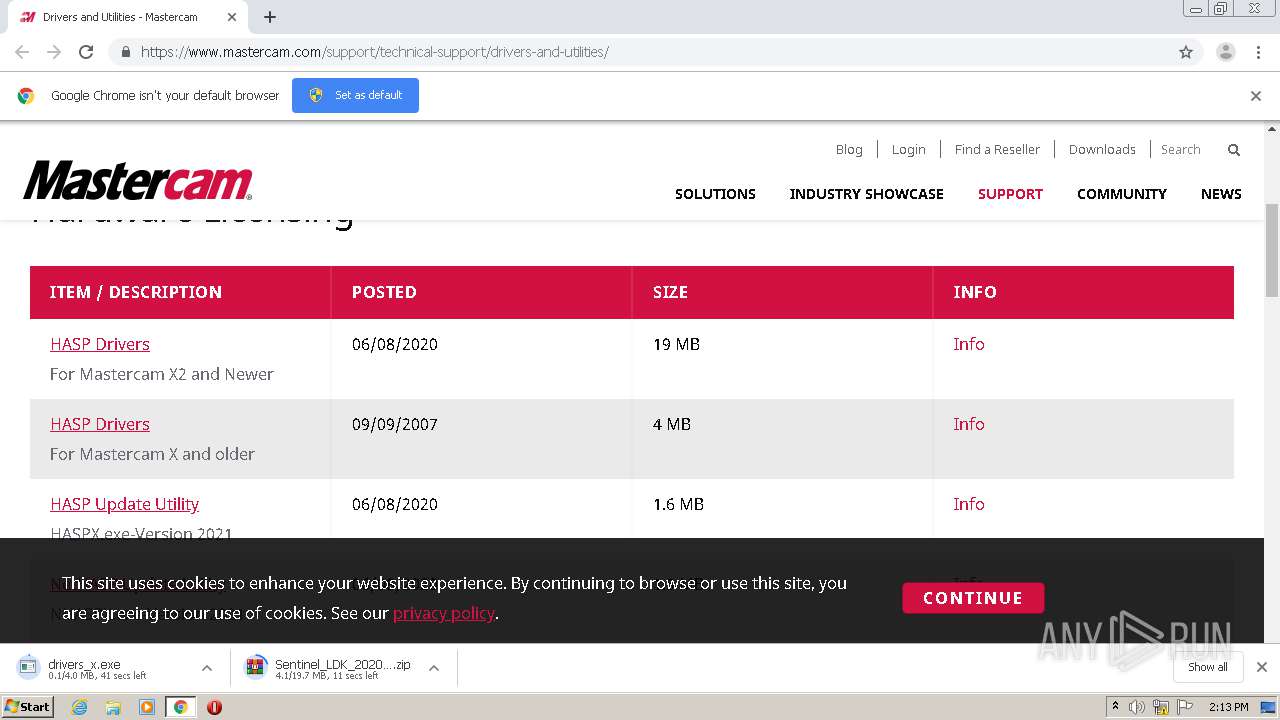
Task: Open the COMMUNITY menu
Action: coord(1122,194)
